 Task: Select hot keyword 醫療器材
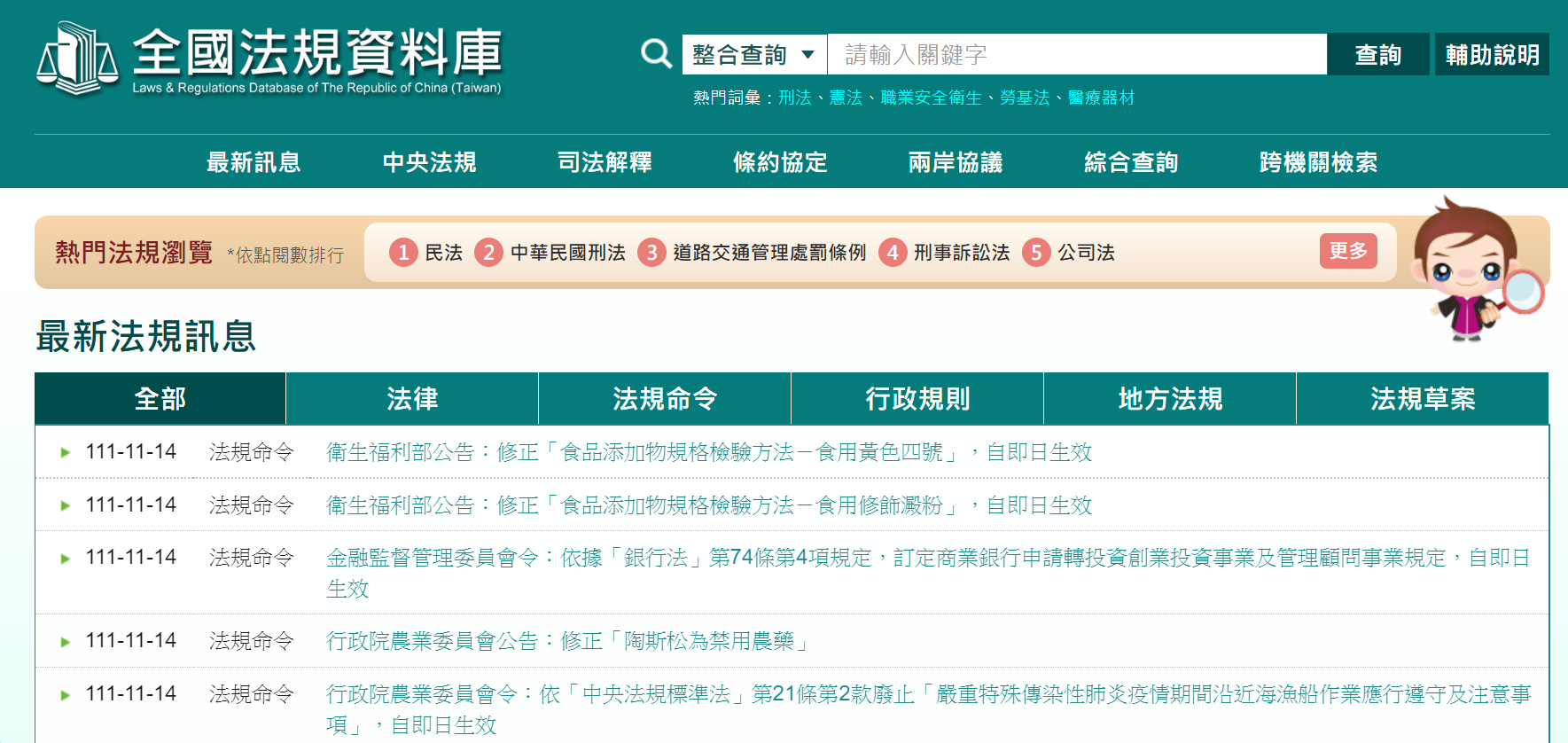point(1101,98)
